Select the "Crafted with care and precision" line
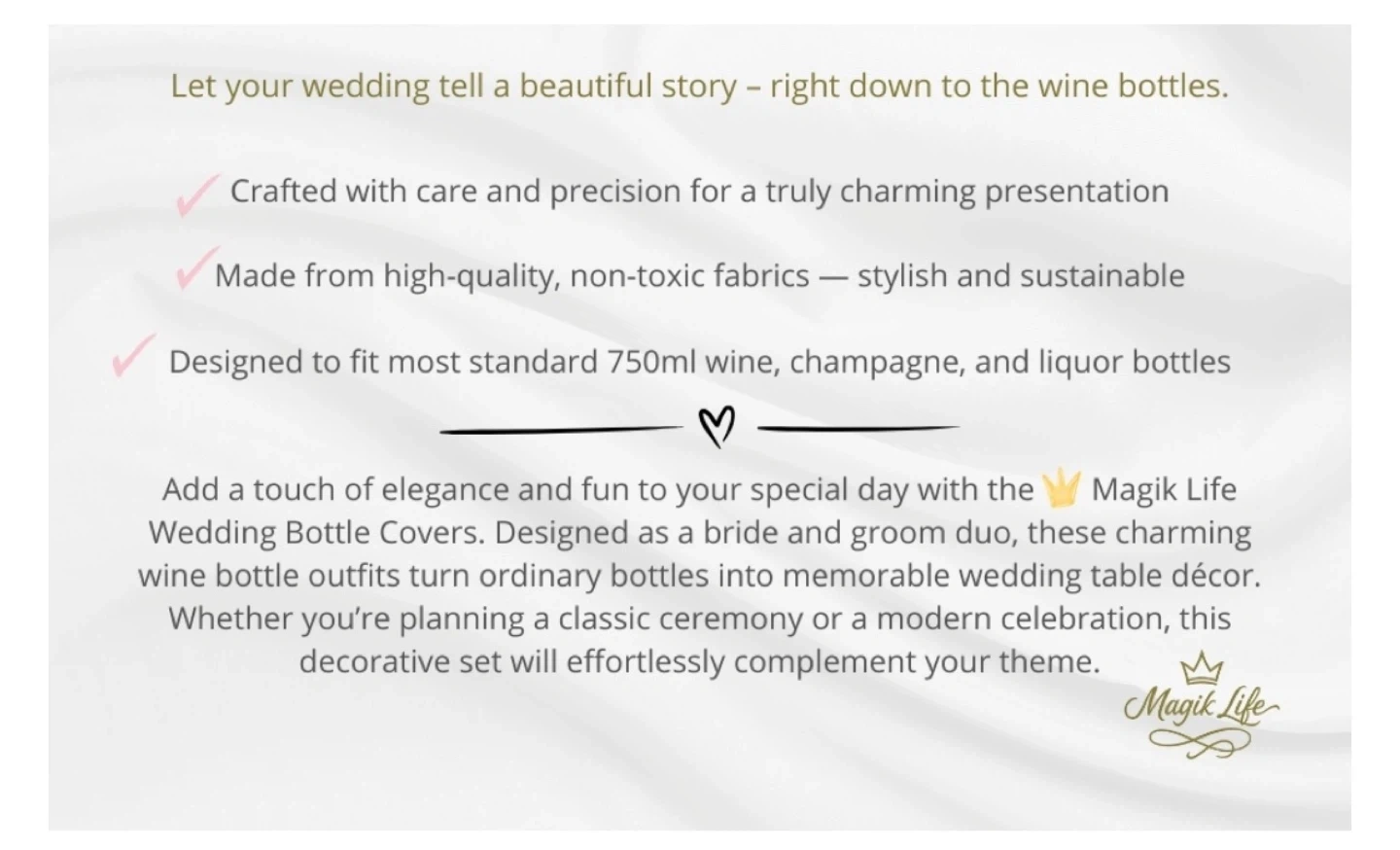The height and width of the screenshot is (850, 1400). pyautogui.click(x=699, y=191)
